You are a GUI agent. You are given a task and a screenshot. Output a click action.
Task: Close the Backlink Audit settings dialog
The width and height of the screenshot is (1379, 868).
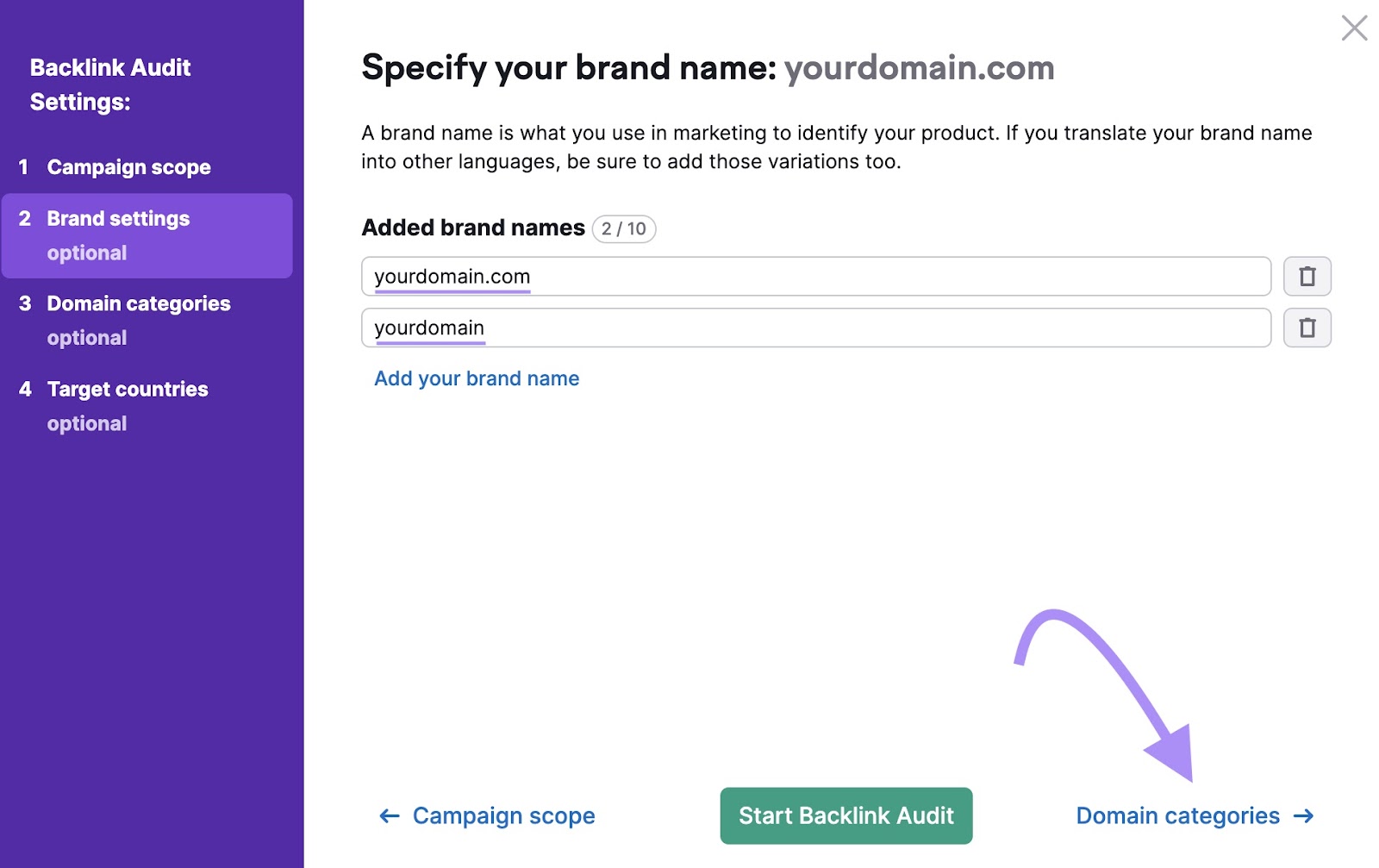click(x=1354, y=28)
